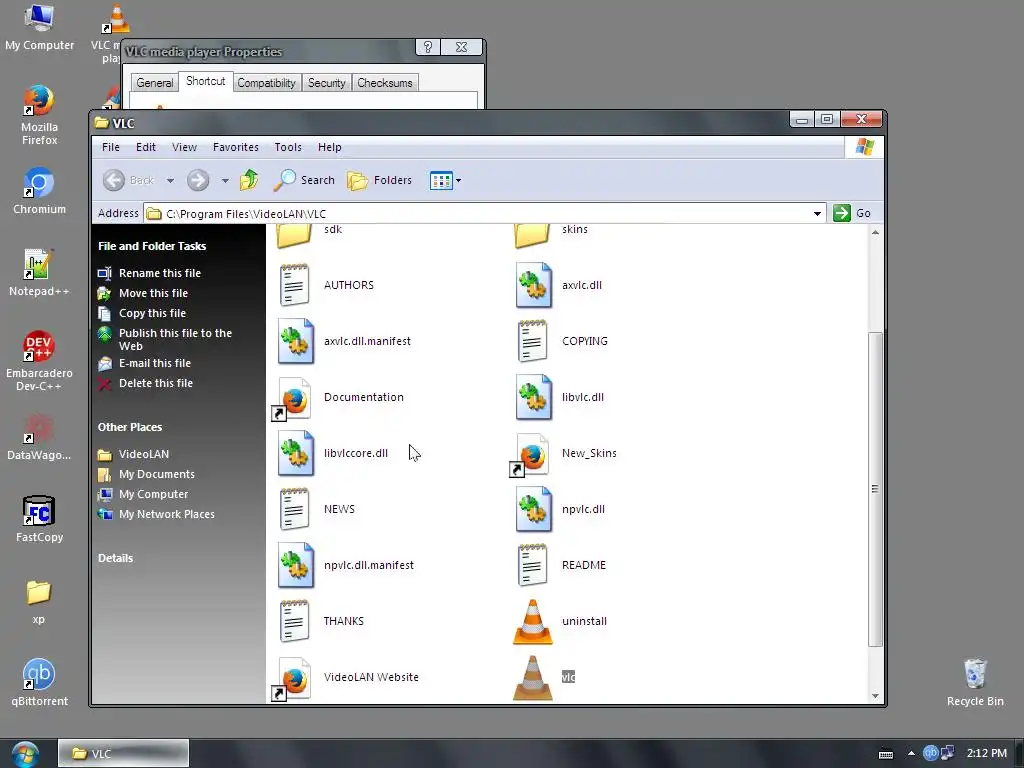1024x768 pixels.
Task: Click the VLC taskbar button
Action: 123,754
